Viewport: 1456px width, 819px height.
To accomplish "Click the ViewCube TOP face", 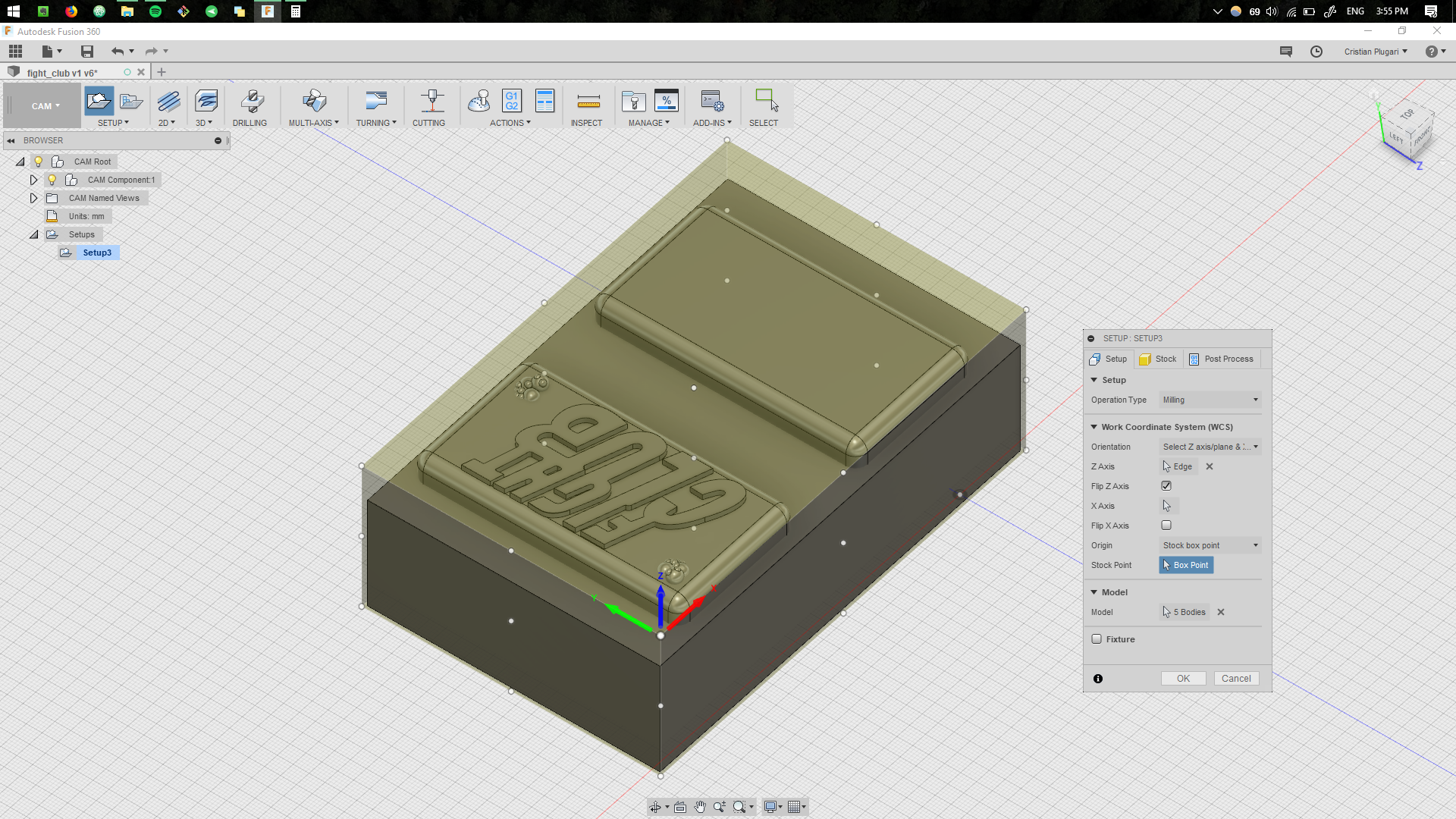I will 1407,114.
